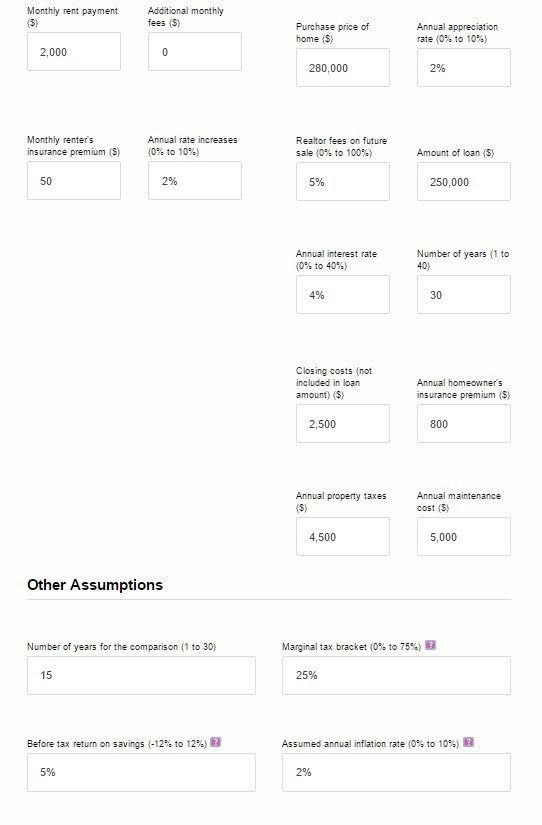Screen dimensions: 542x825
Task: Select the Annual homeowner's insurance premium field
Action: 464,424
